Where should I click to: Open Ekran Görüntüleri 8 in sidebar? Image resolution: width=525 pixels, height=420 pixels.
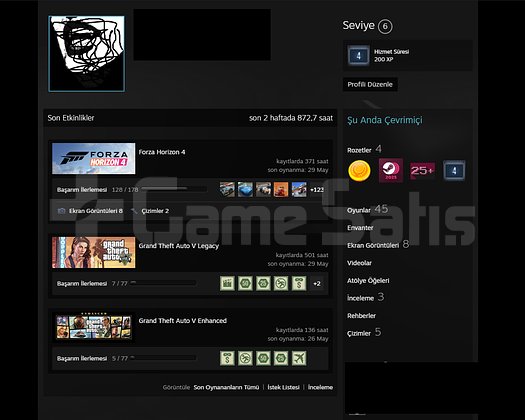point(378,245)
